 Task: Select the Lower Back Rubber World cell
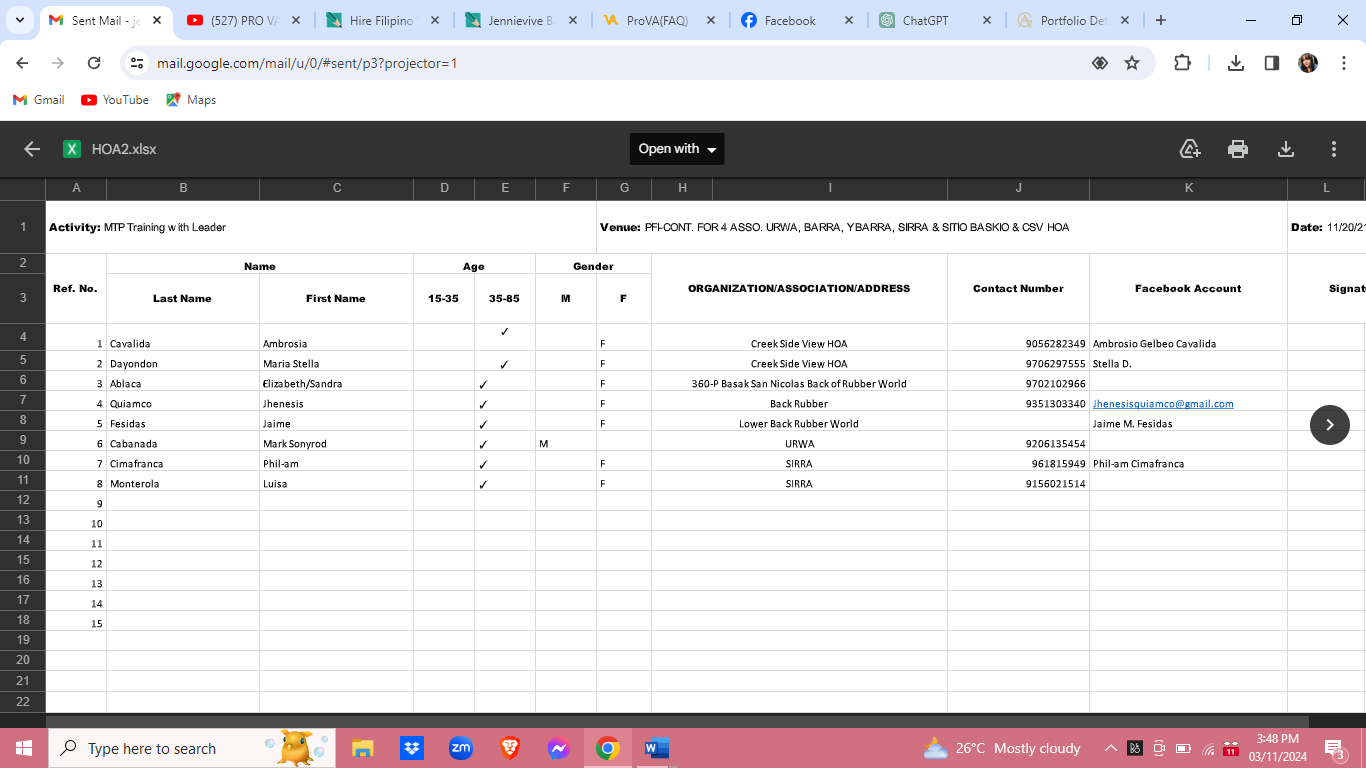pos(799,421)
